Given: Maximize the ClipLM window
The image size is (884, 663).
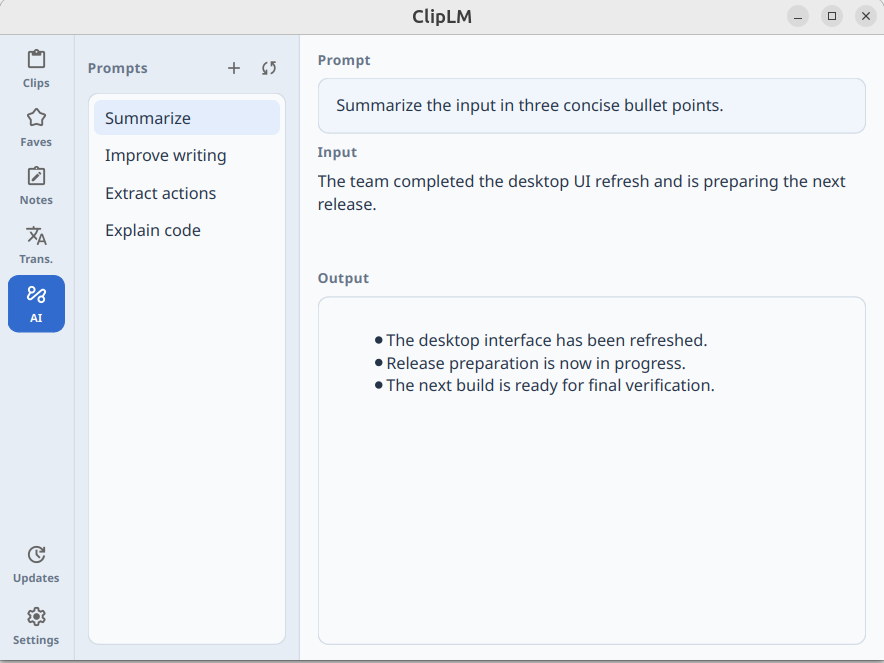Looking at the screenshot, I should pyautogui.click(x=832, y=16).
